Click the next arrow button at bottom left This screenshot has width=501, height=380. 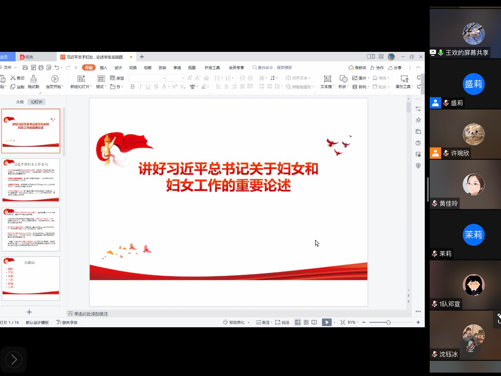point(13,360)
